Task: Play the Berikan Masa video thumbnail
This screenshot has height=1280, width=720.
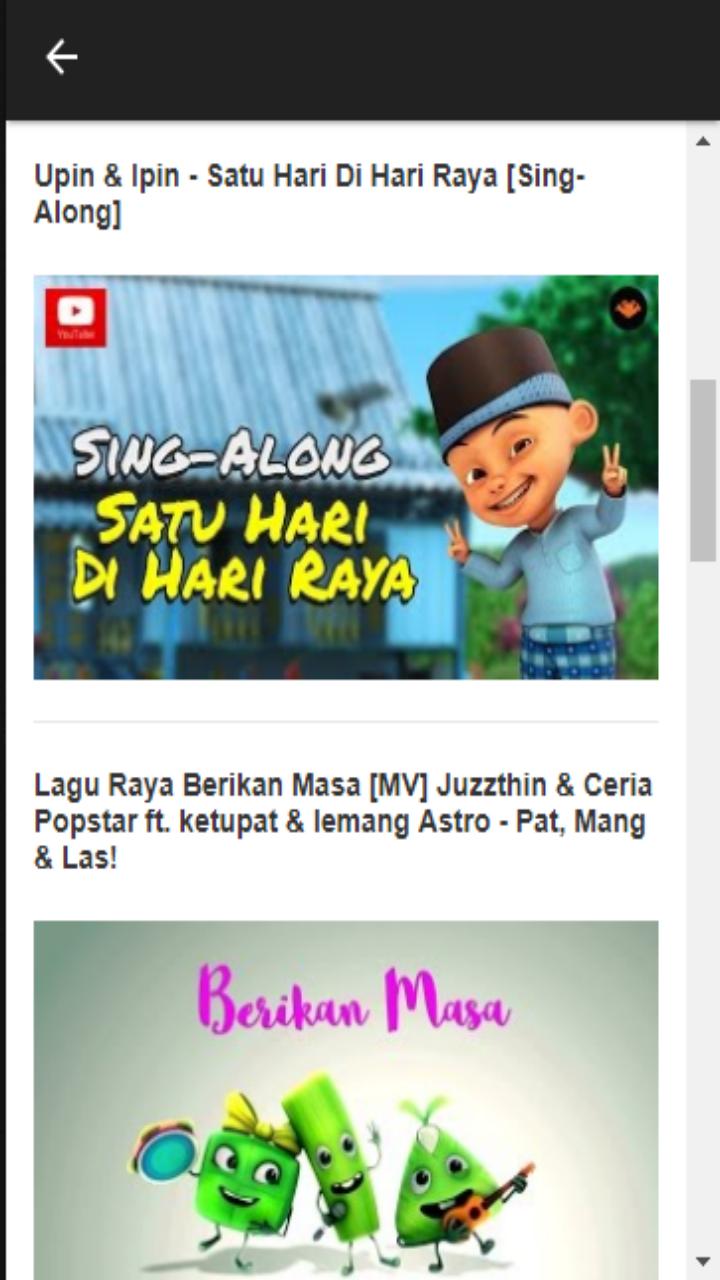Action: tap(346, 1100)
